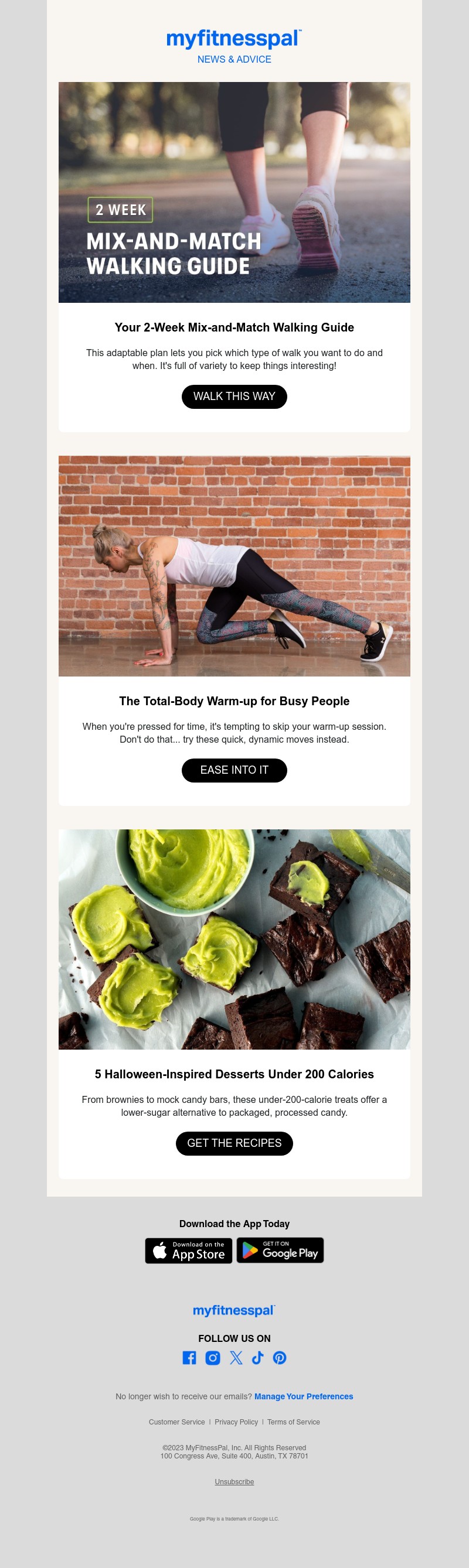The width and height of the screenshot is (469, 1568).
Task: Open the X (Twitter) social icon
Action: click(x=236, y=1357)
